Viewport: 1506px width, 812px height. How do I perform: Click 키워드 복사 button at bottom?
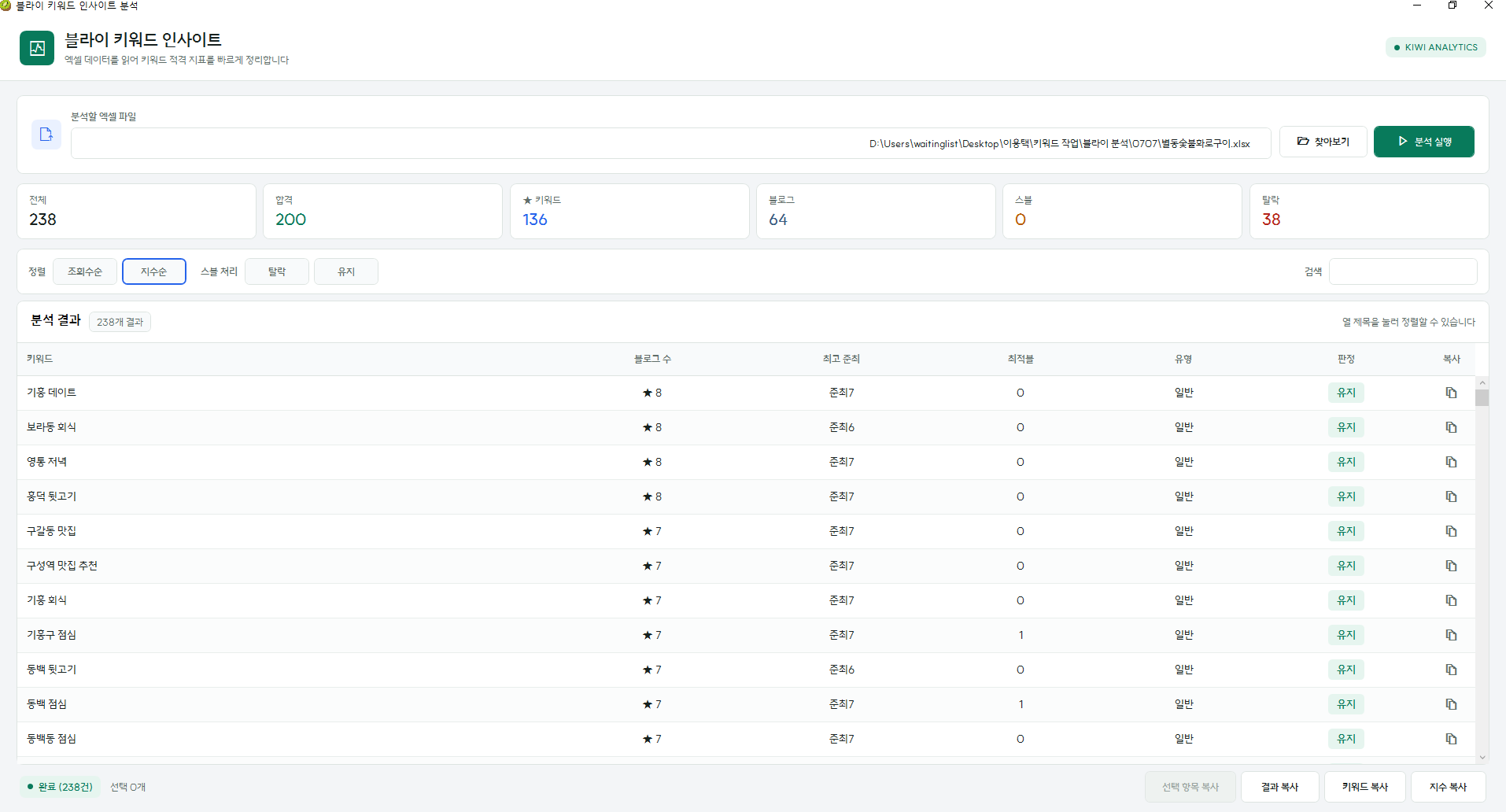1365,787
